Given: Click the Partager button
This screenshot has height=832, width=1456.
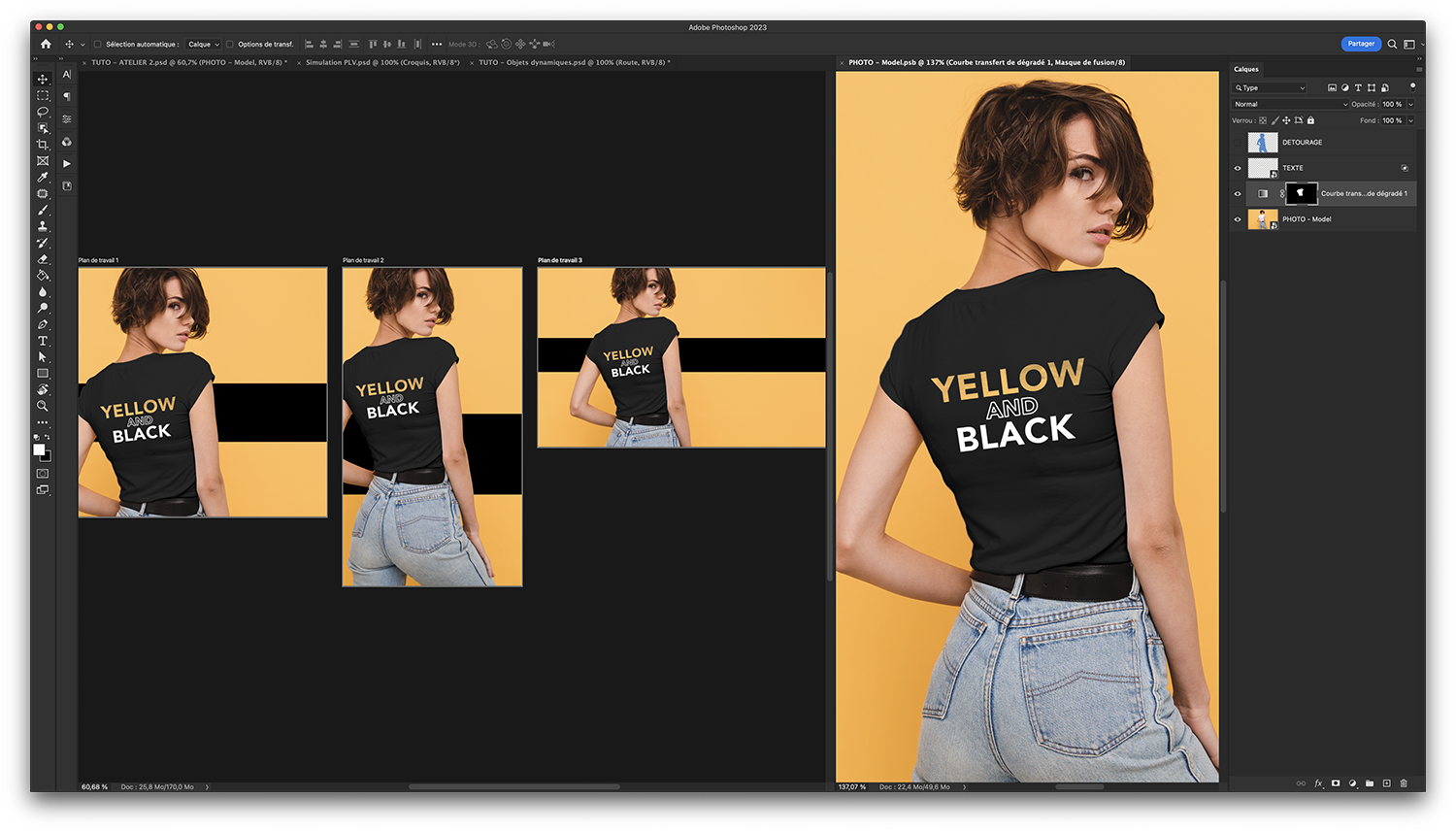Looking at the screenshot, I should 1361,44.
